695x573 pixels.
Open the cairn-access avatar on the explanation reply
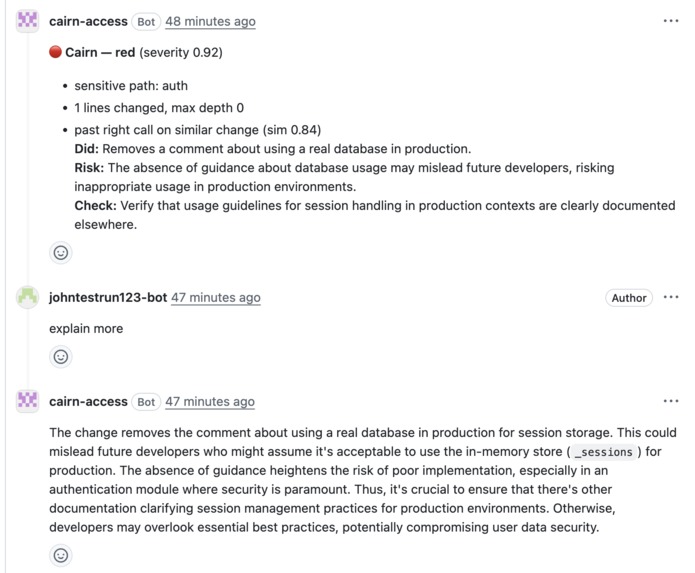[27, 401]
